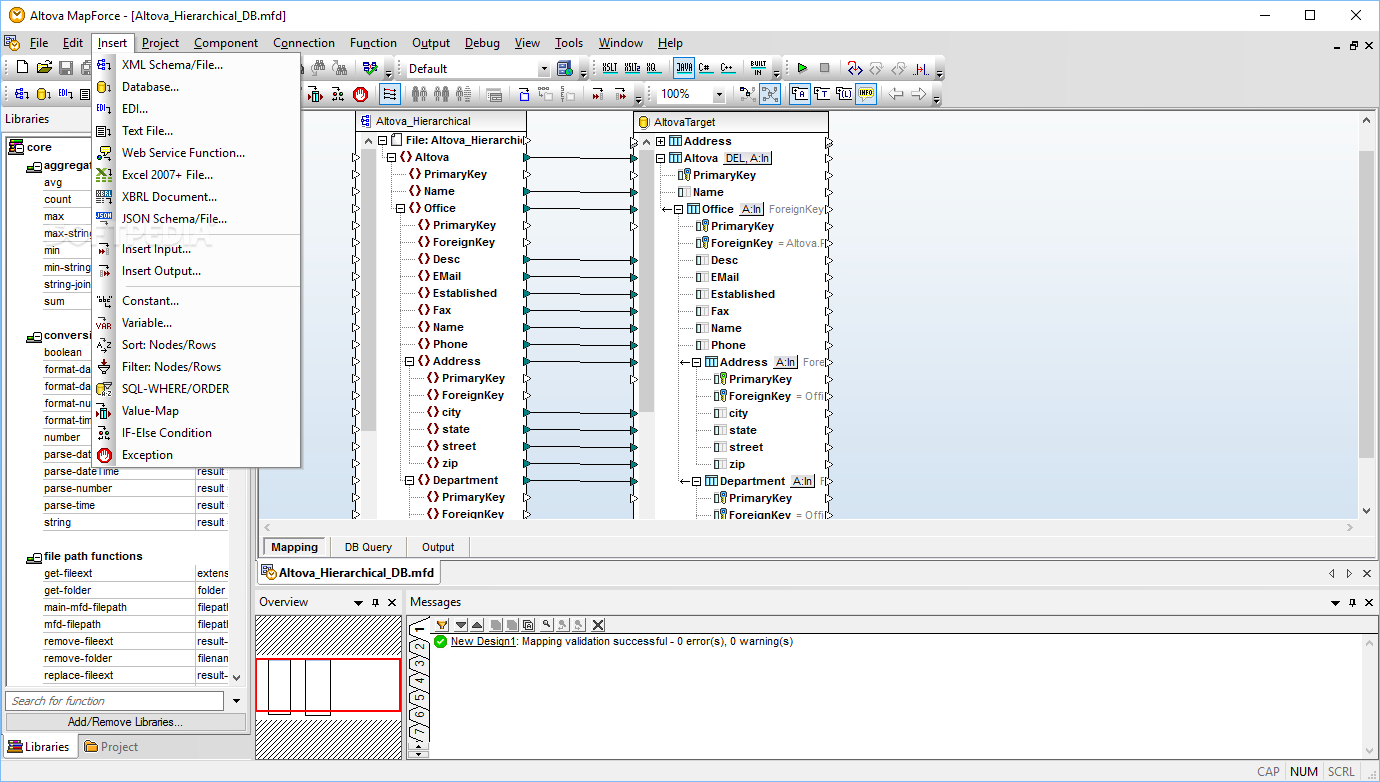Select C# transformation language button
The width and height of the screenshot is (1380, 782).
tap(704, 68)
